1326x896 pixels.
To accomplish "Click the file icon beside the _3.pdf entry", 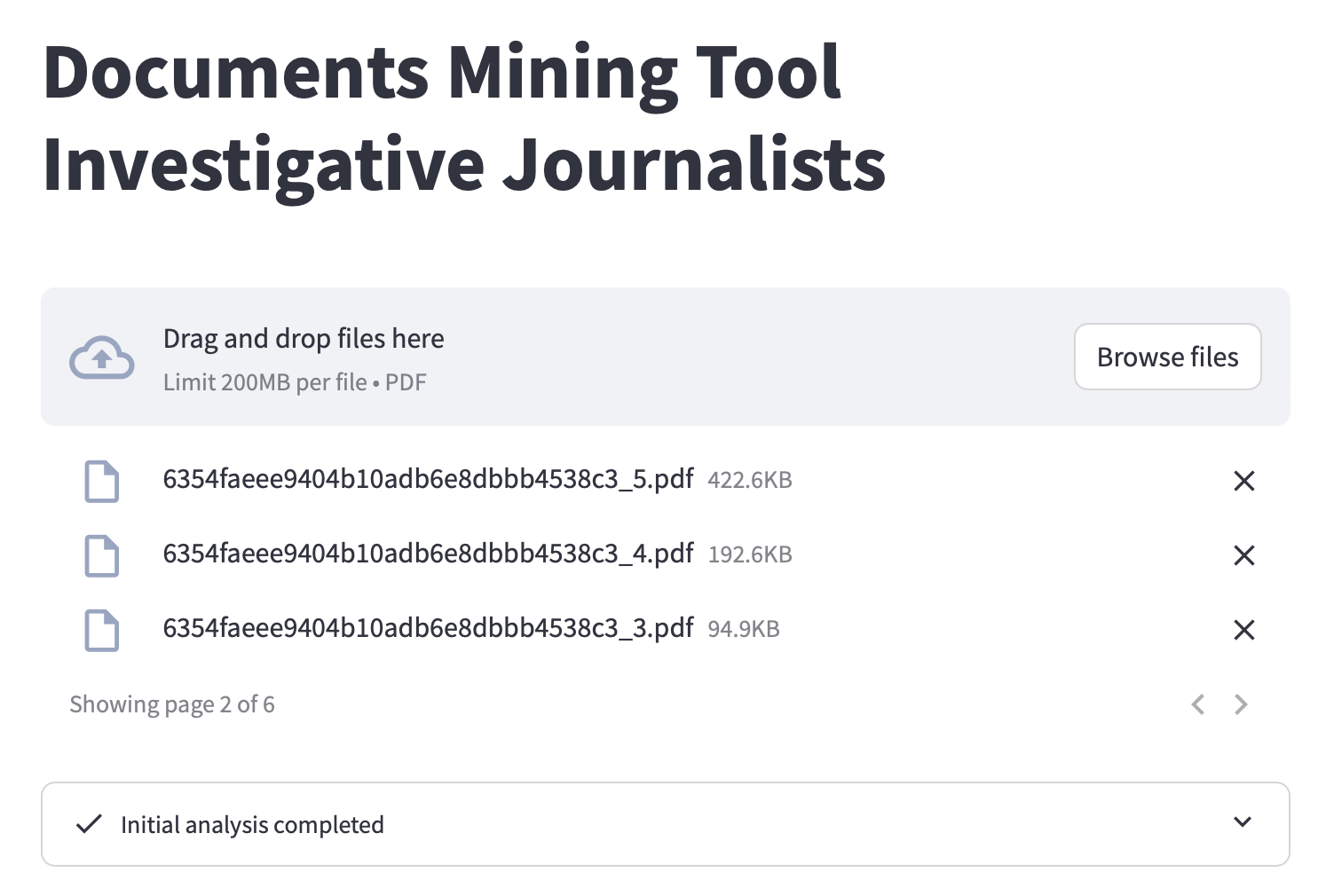I will [101, 630].
